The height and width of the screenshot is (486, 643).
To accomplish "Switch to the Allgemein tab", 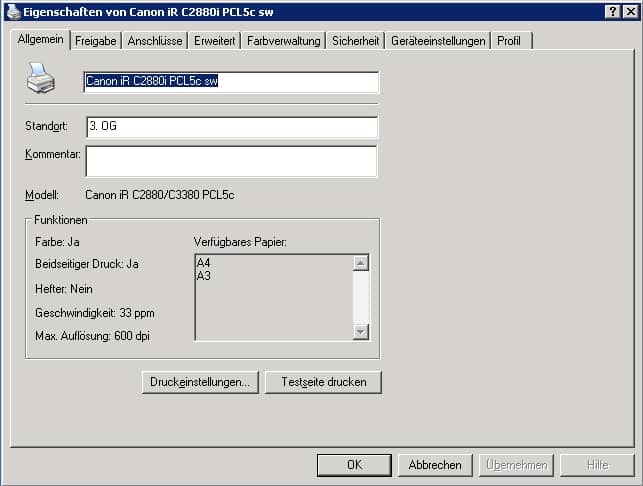I will click(41, 39).
